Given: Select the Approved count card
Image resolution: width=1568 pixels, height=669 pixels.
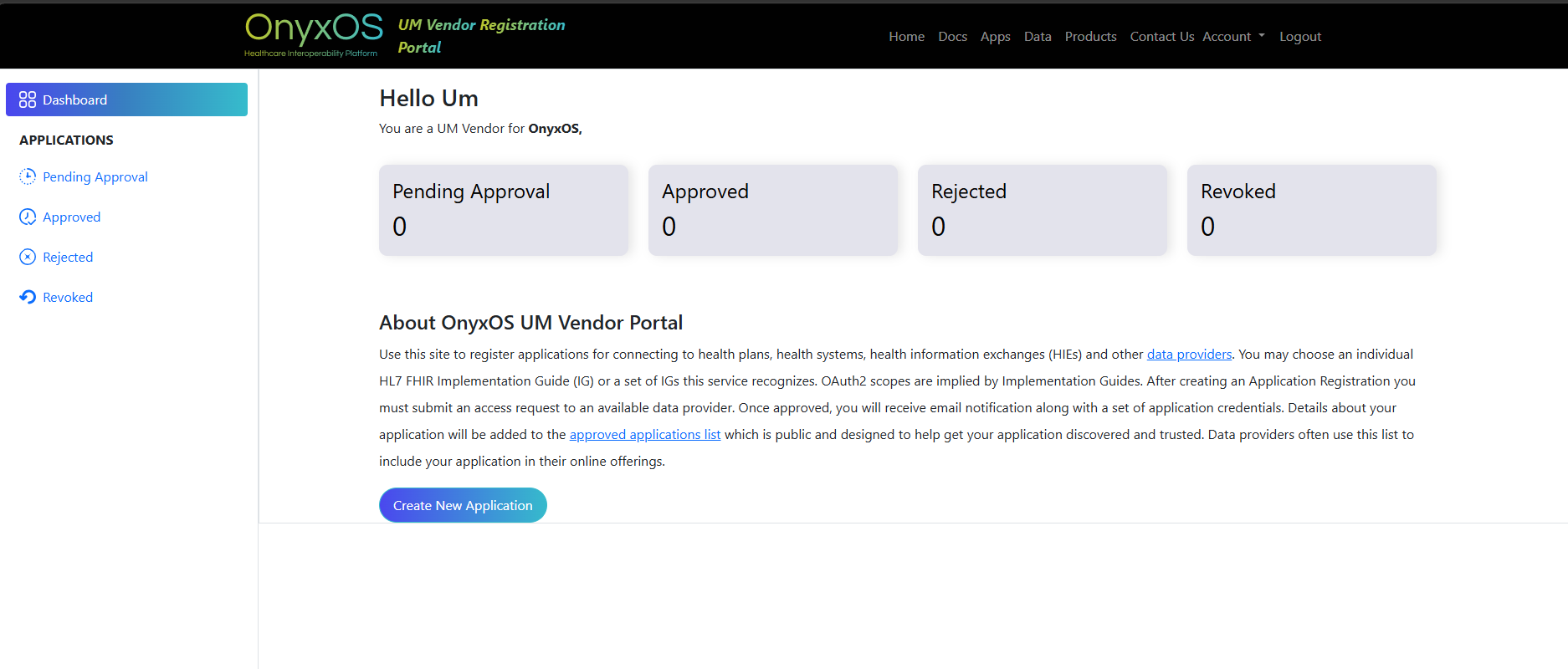Looking at the screenshot, I should (773, 210).
